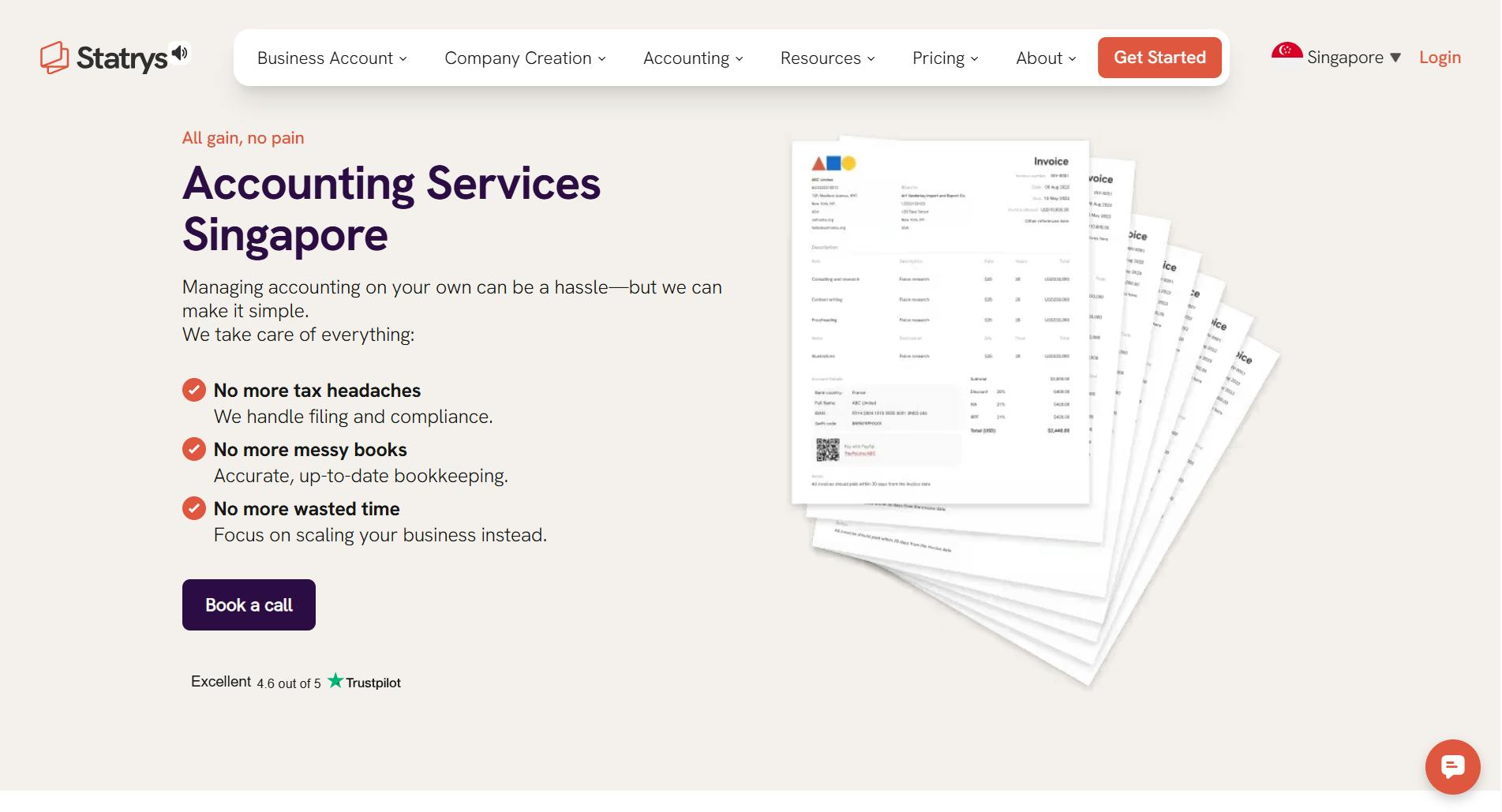Image resolution: width=1502 pixels, height=812 pixels.
Task: Click "No more wasted time" text
Action: tap(307, 509)
